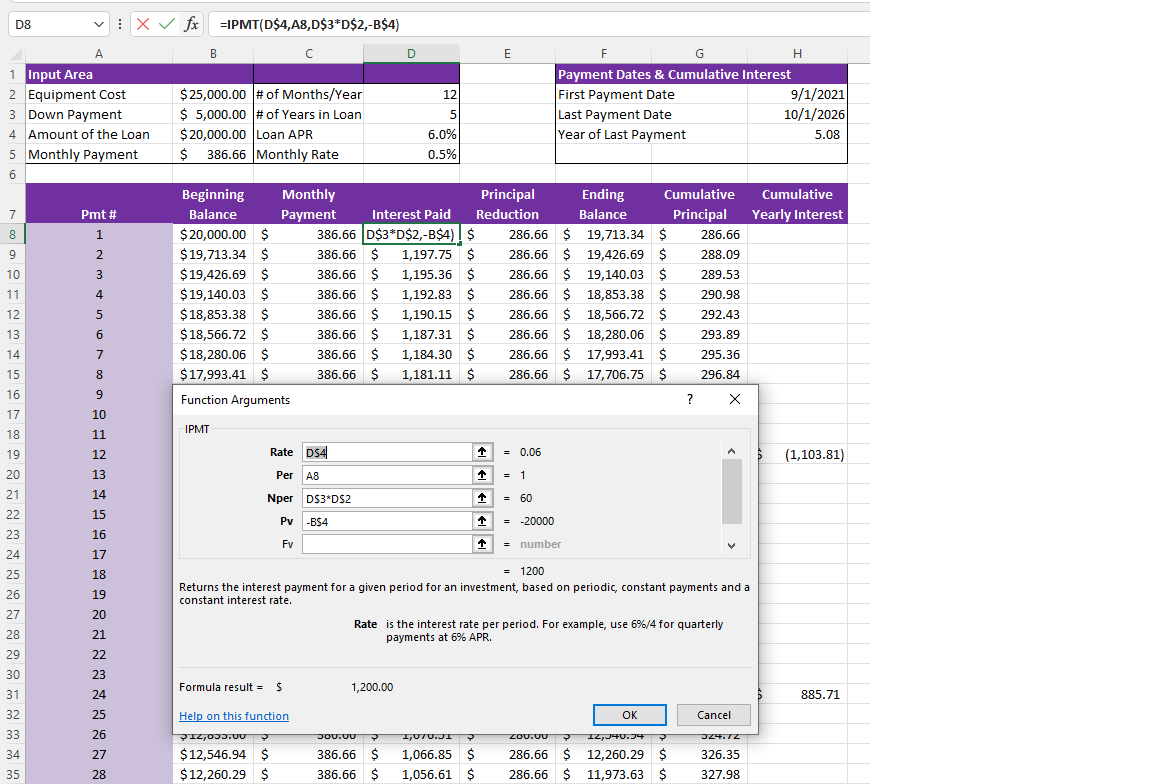Viewport: 1152px width, 784px height.
Task: Select row 8 header
Action: pos(12,234)
